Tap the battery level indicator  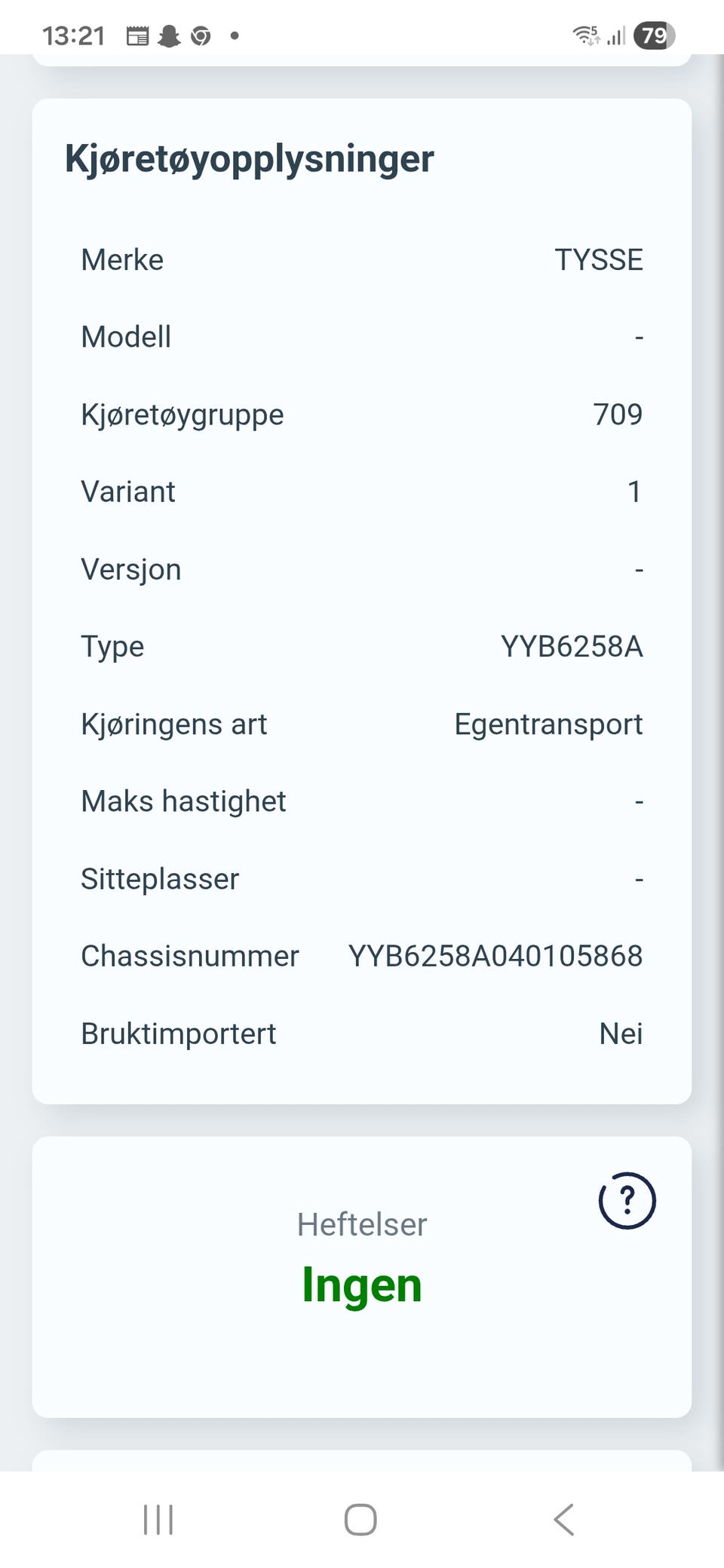653,35
